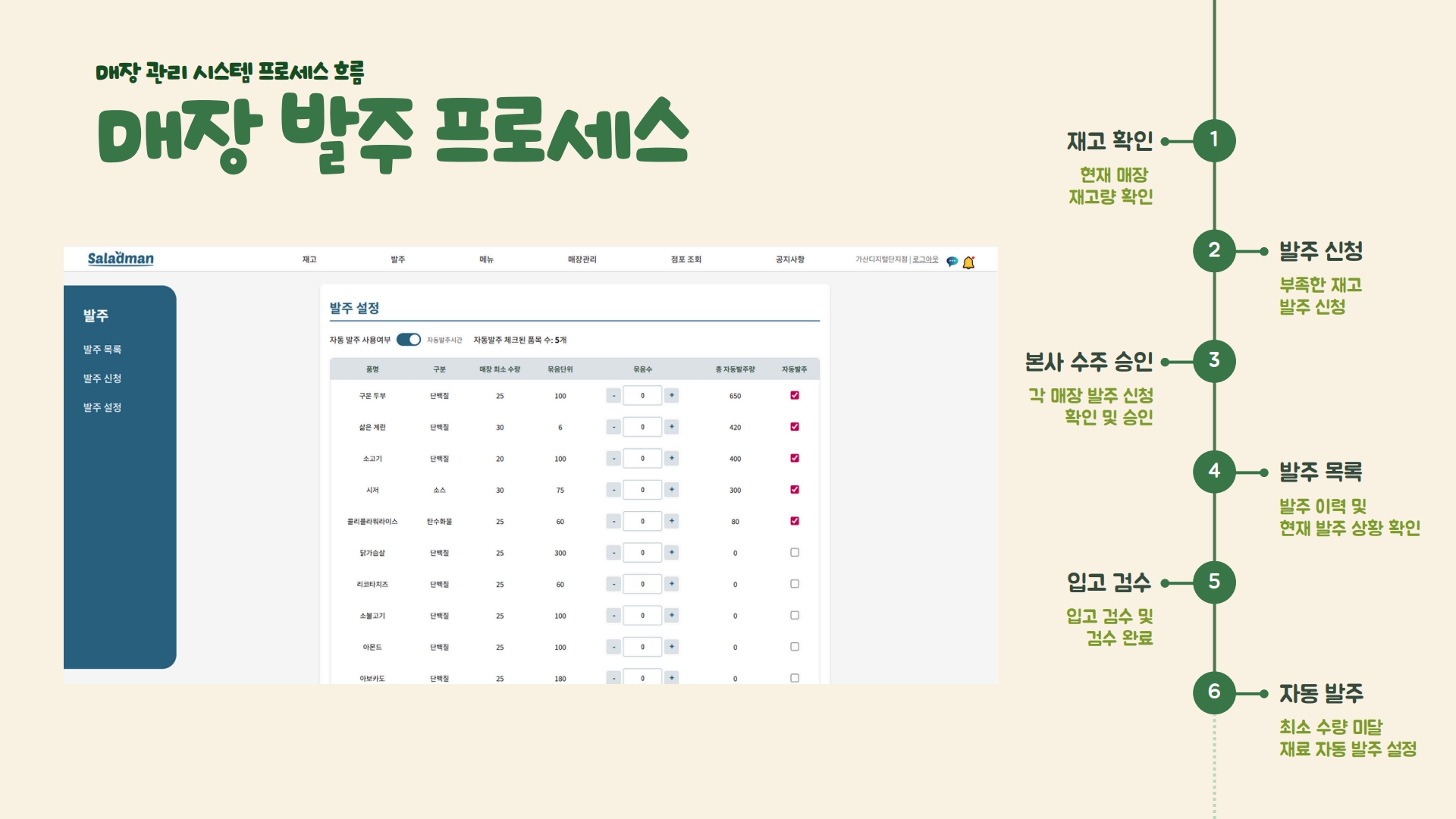
Task: Click the chat bubble icon in header
Action: click(x=952, y=262)
